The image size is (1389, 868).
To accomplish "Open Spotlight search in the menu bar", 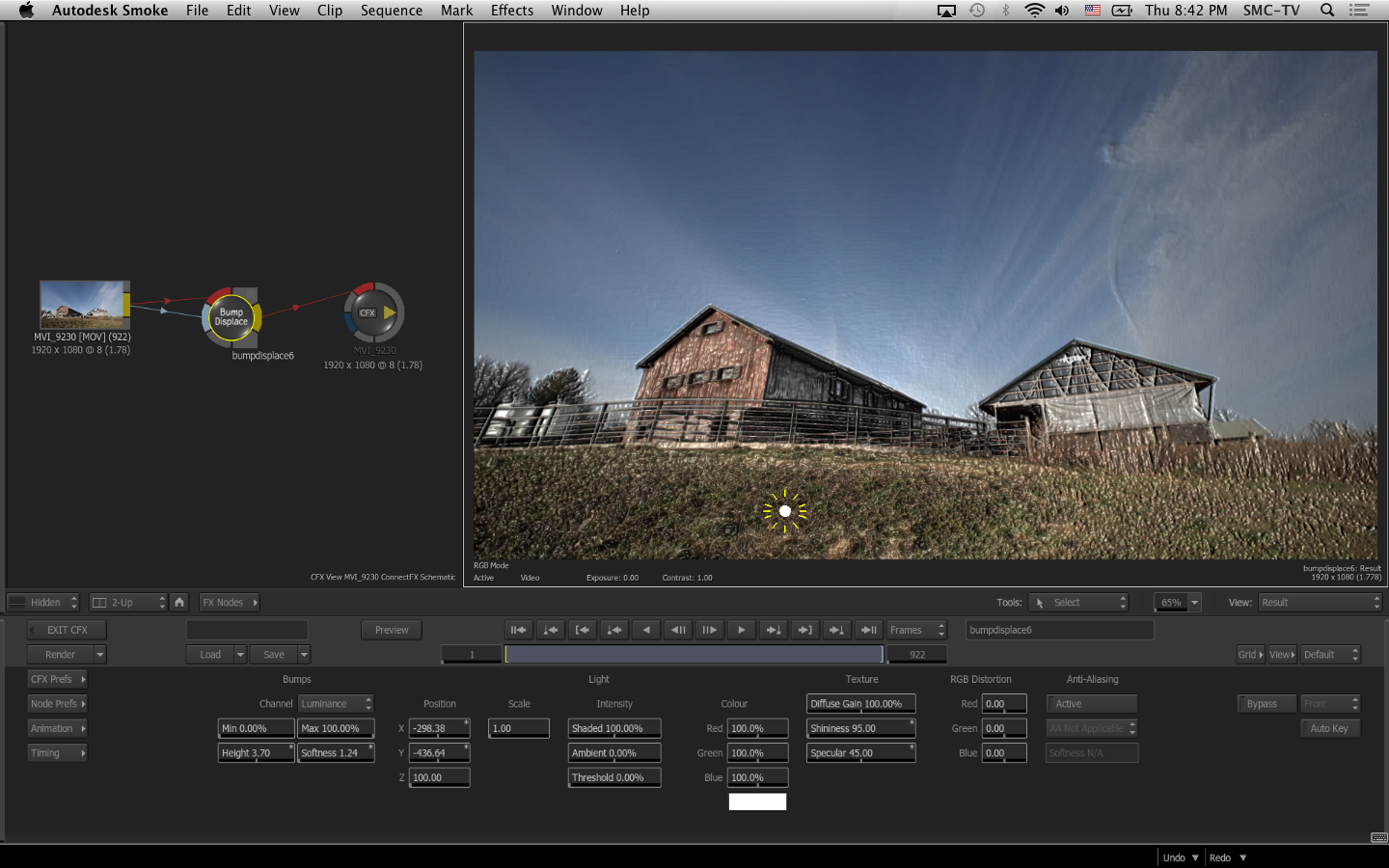I will click(1327, 11).
